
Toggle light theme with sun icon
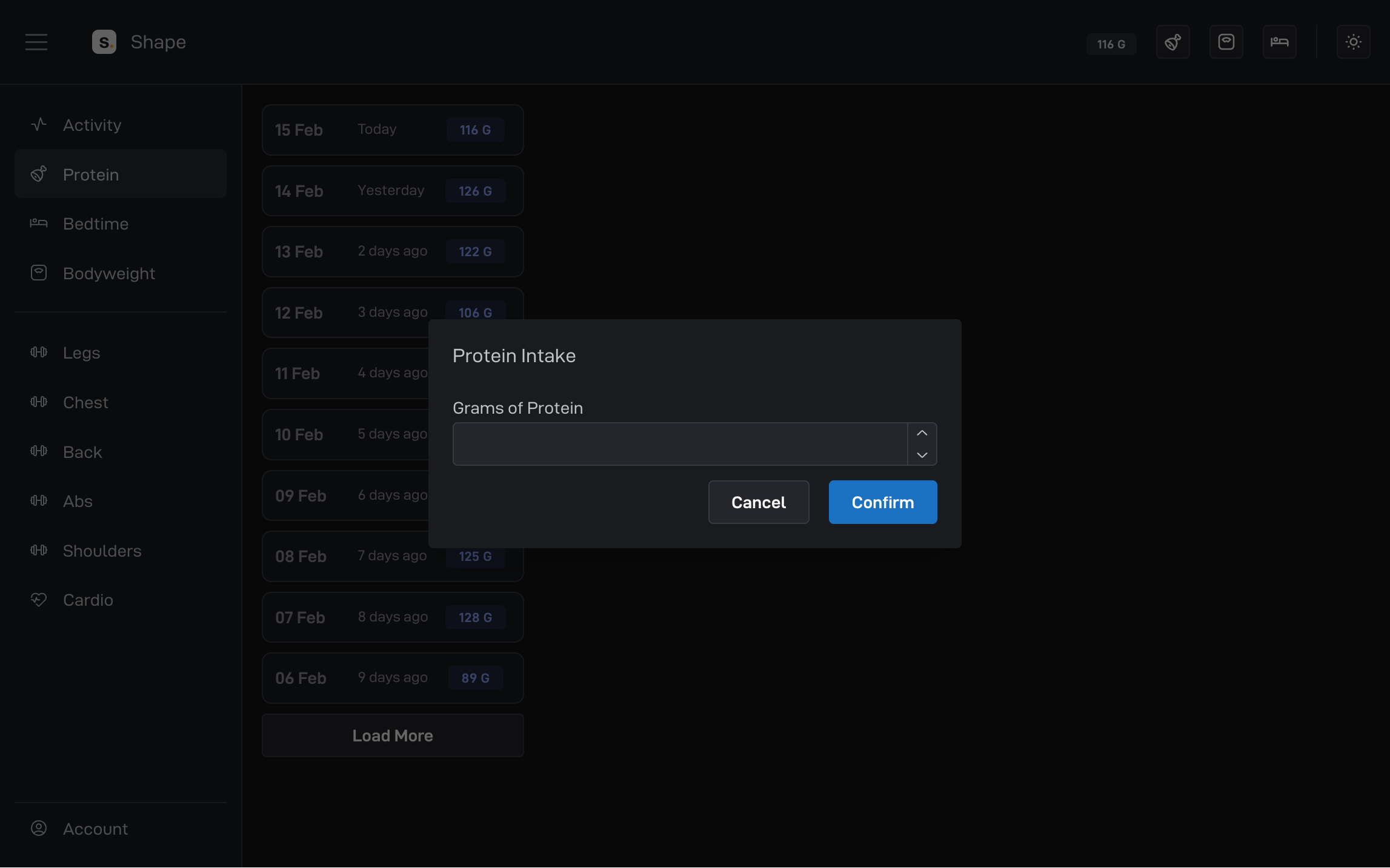(x=1353, y=42)
